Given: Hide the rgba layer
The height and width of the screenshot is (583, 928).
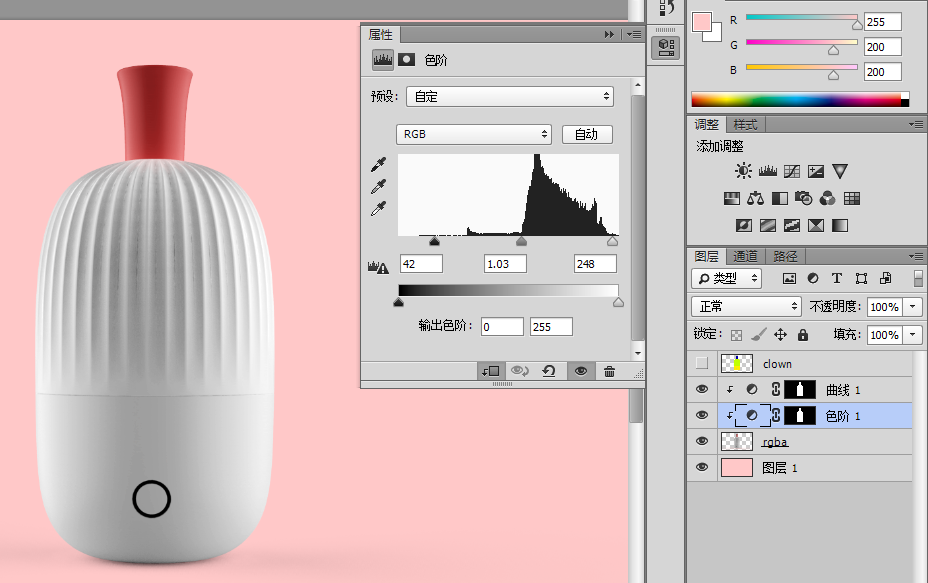Looking at the screenshot, I should [x=702, y=442].
